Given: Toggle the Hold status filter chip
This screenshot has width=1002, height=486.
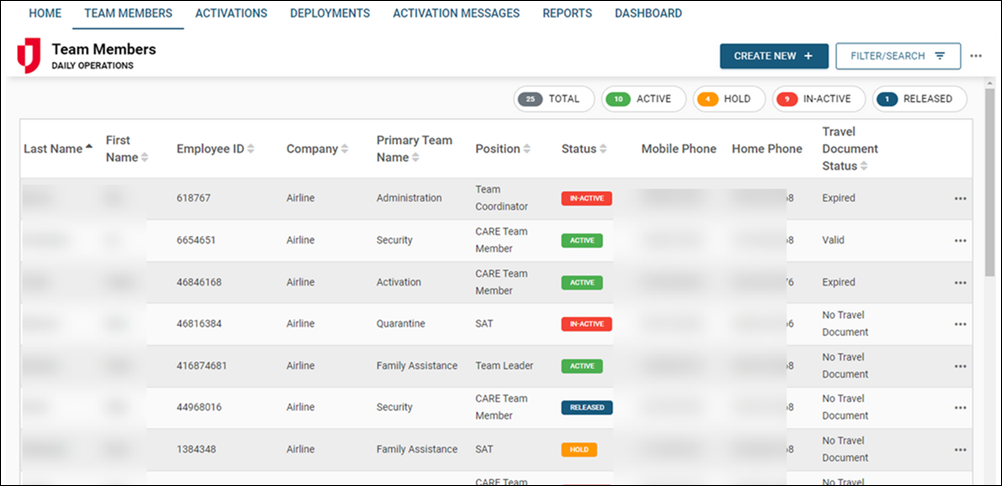Looking at the screenshot, I should (728, 99).
